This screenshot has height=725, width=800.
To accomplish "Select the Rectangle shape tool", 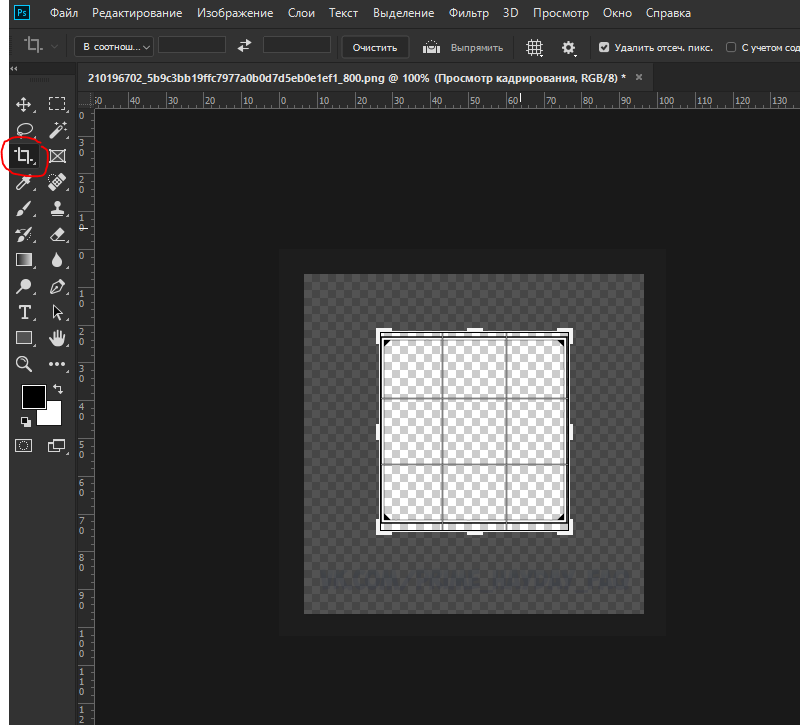I will point(24,338).
